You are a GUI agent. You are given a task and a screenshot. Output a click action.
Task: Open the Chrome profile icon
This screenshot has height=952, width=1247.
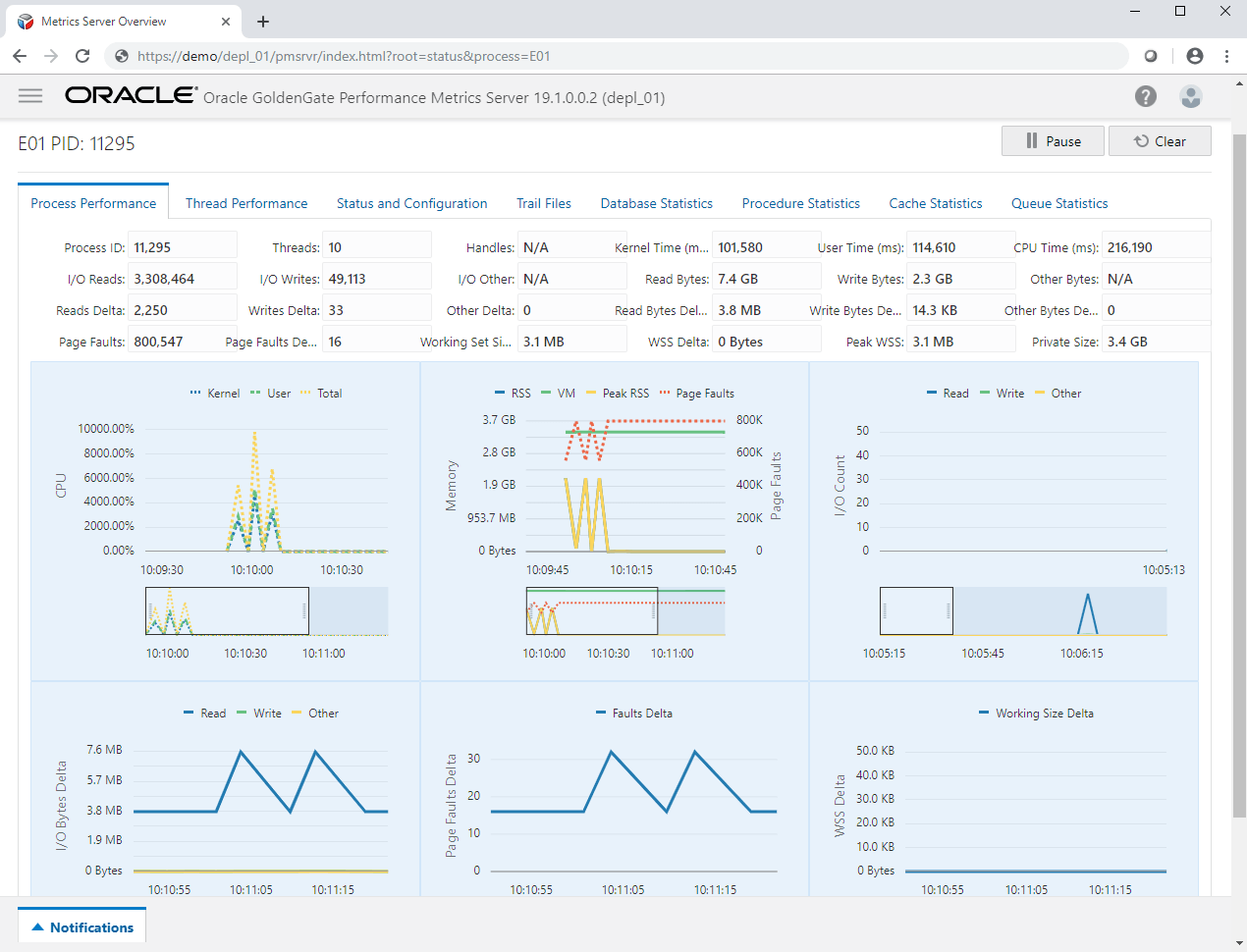click(1194, 56)
